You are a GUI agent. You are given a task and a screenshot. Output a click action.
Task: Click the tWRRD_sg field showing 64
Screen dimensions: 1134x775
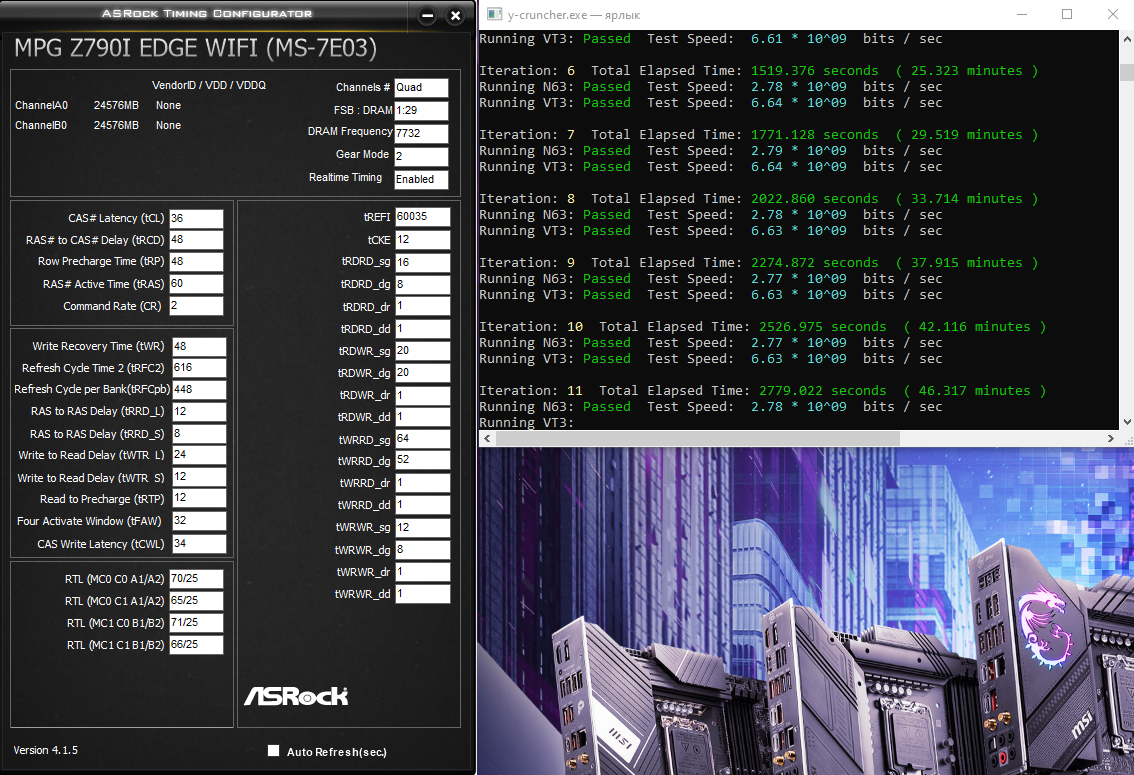422,439
